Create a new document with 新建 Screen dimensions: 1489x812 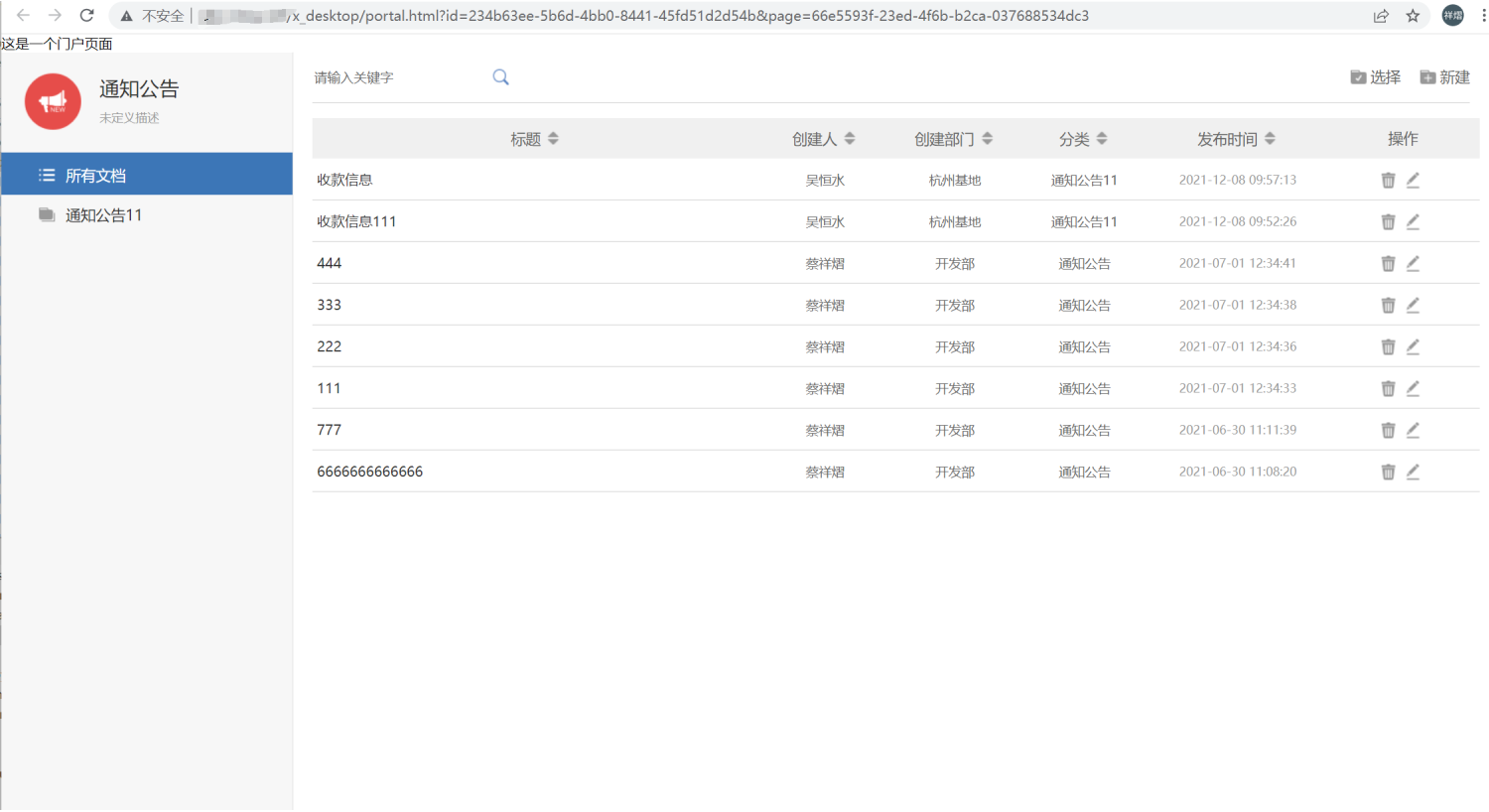coord(1444,77)
